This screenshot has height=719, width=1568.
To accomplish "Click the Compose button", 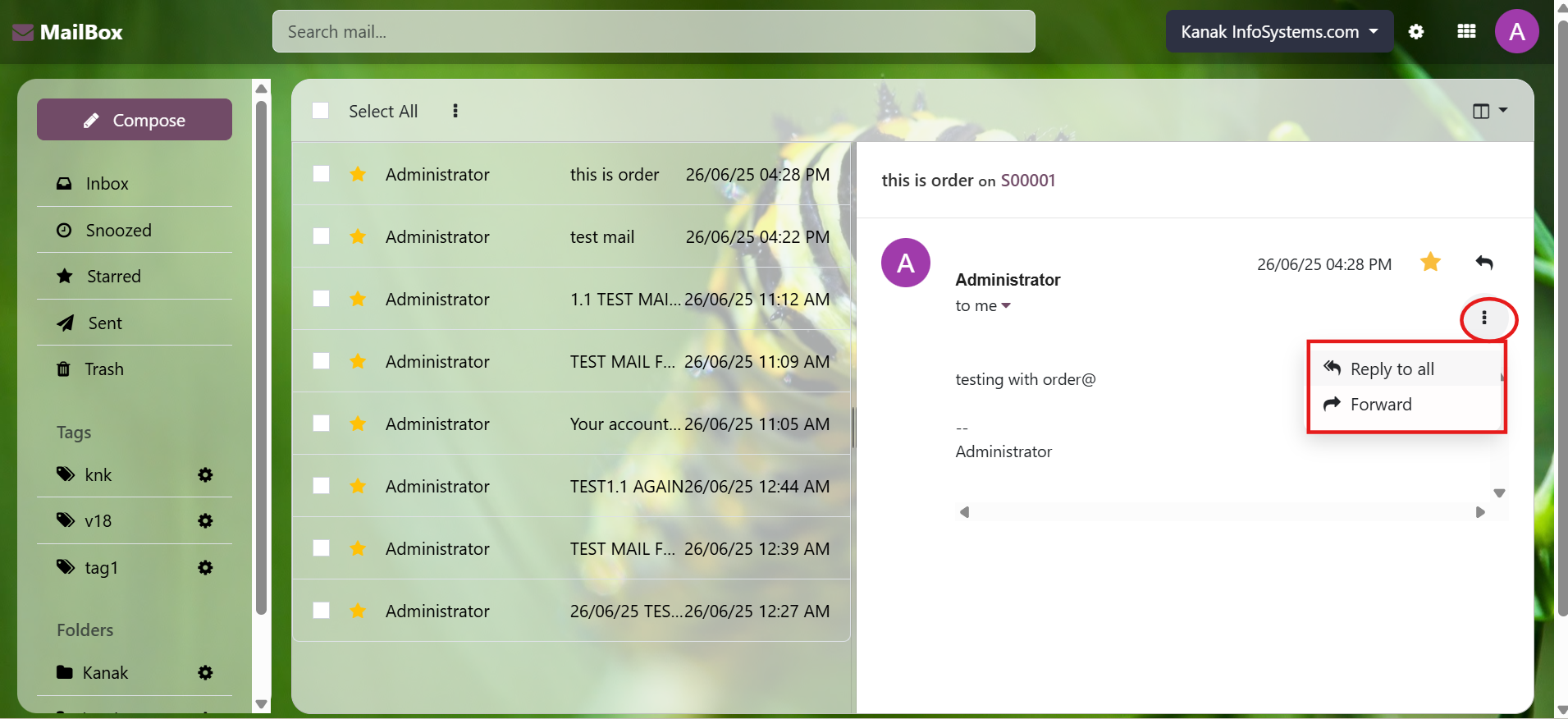I will [x=135, y=120].
